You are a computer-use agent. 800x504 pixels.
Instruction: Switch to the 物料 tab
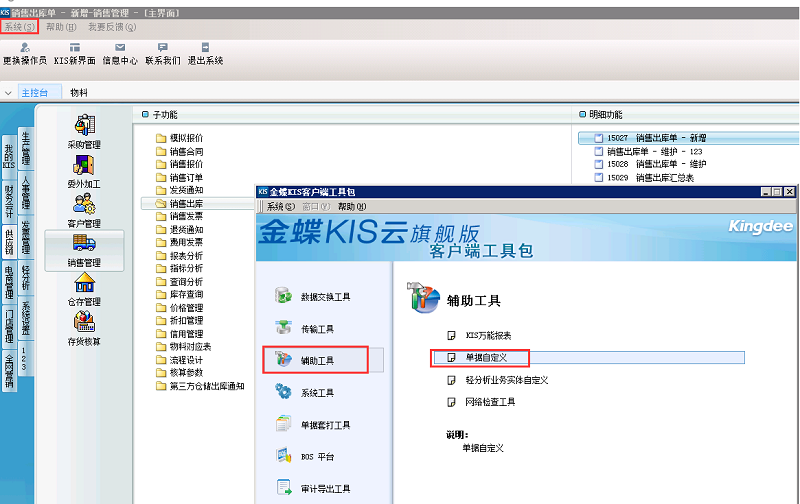point(78,92)
